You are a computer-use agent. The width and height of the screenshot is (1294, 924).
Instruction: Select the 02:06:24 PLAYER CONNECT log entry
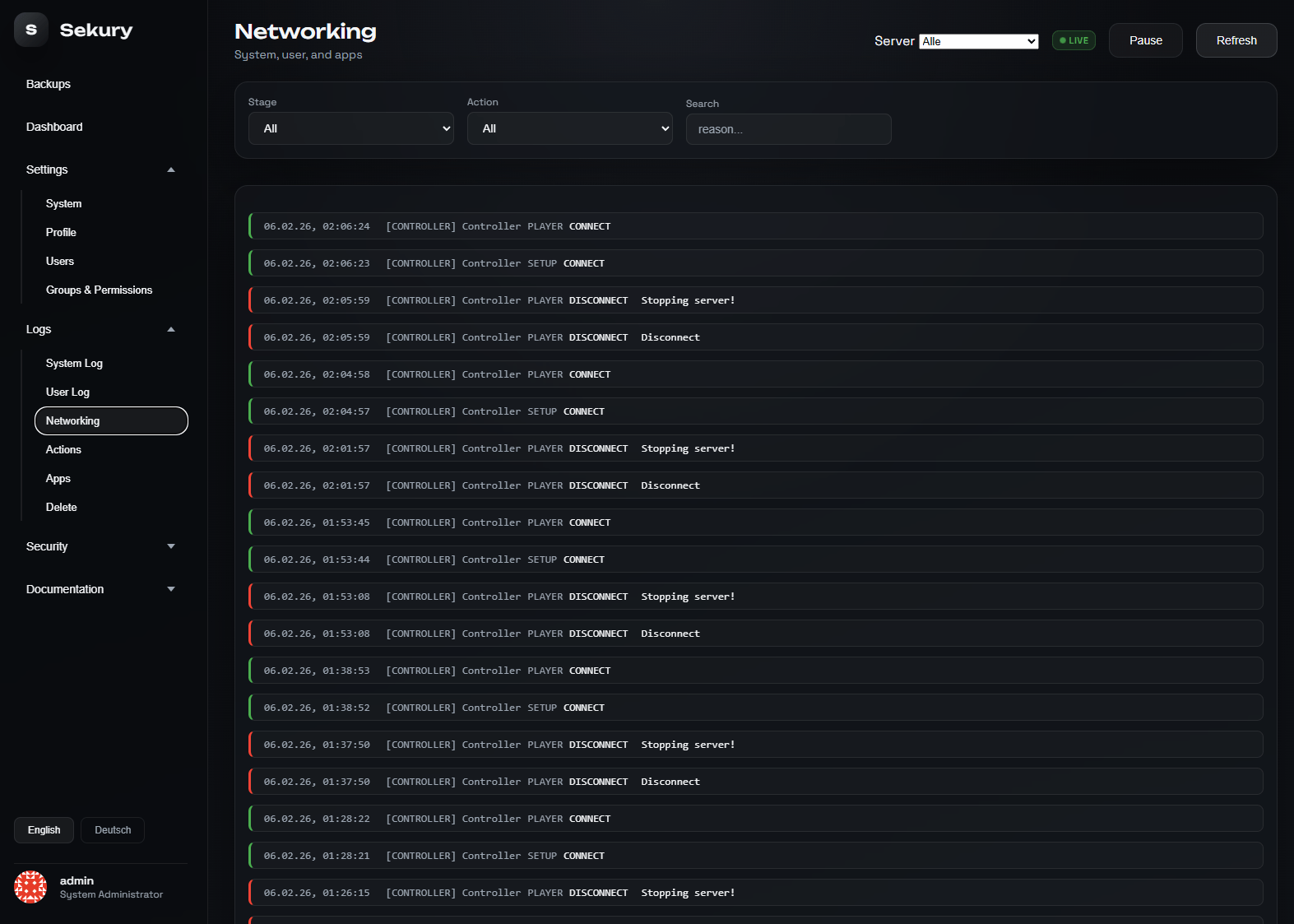coord(755,226)
